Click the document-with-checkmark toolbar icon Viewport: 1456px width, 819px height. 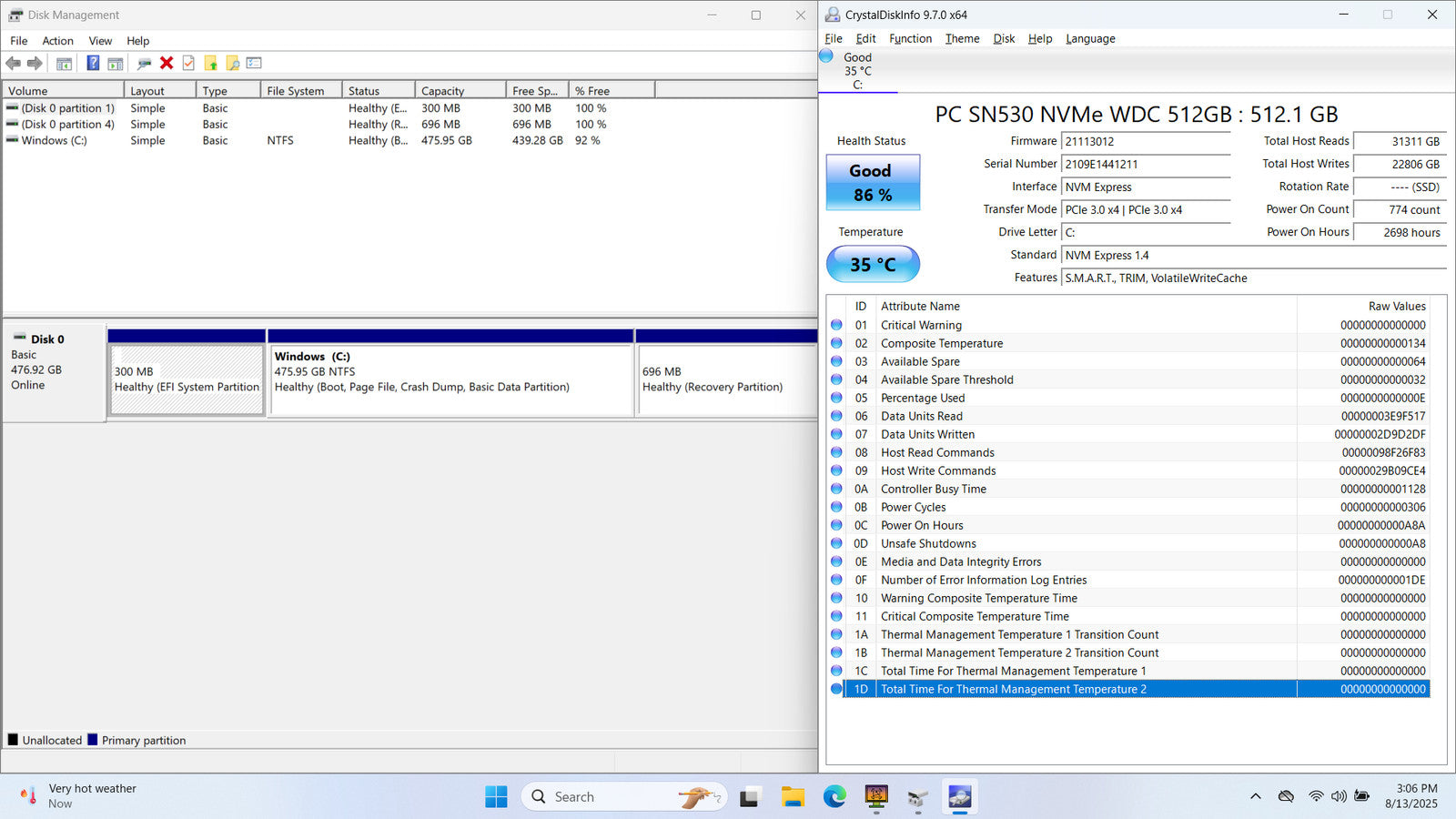coord(188,64)
